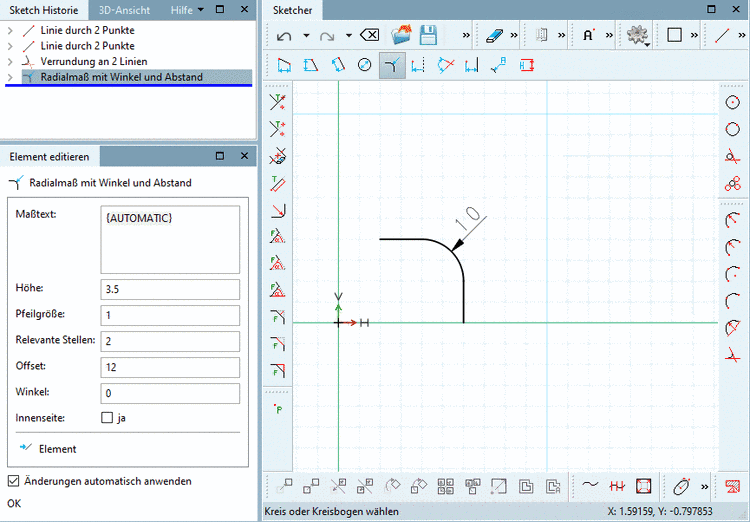Click the red H-H constraint icon at bottom
Image resolution: width=750 pixels, height=522 pixels.
617,486
